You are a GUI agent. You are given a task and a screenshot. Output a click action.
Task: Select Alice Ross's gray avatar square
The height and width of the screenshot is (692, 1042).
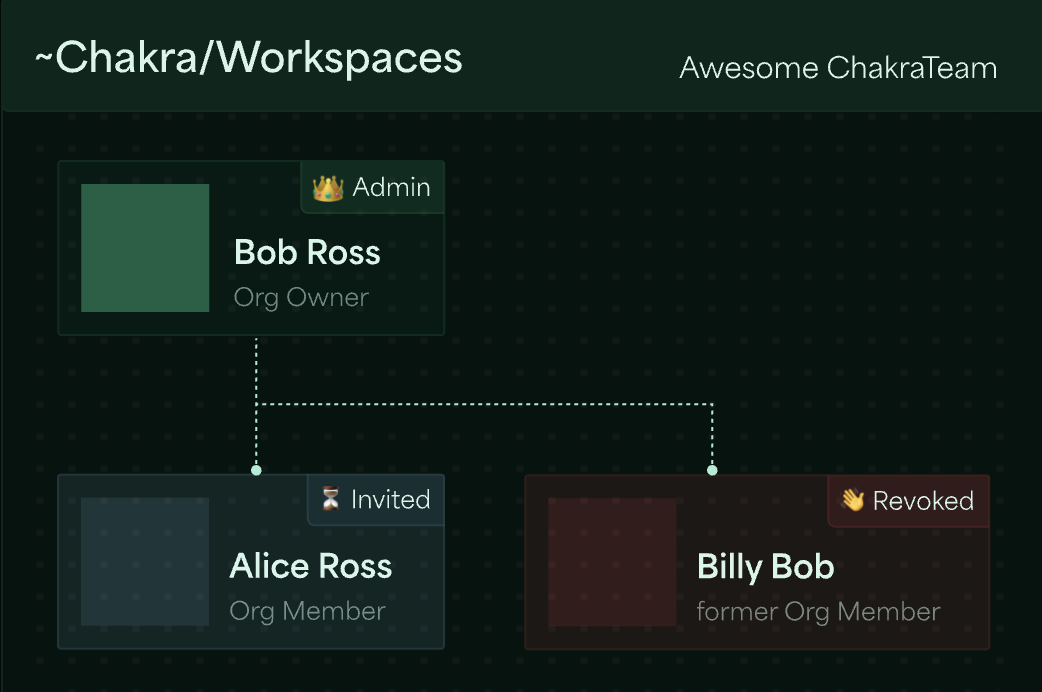coord(145,562)
